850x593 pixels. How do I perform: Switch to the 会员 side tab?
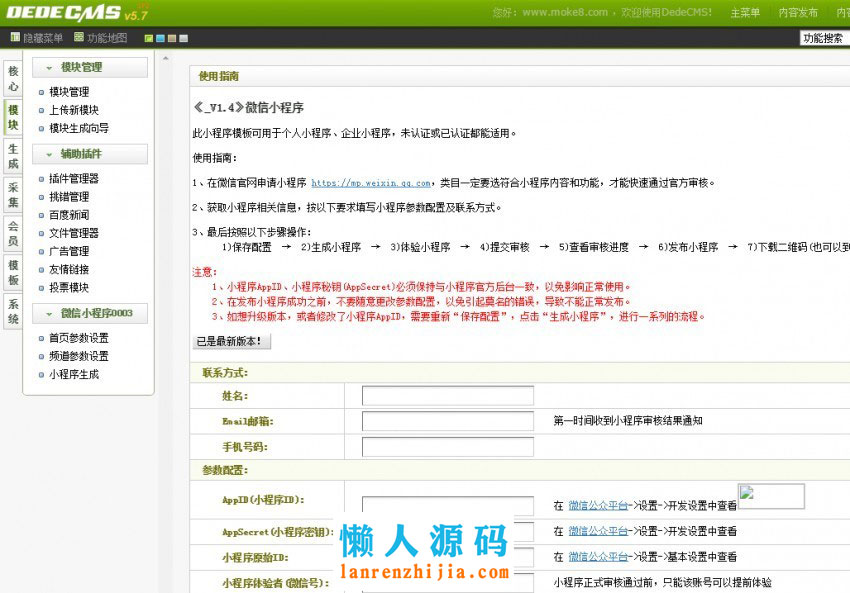pos(13,234)
